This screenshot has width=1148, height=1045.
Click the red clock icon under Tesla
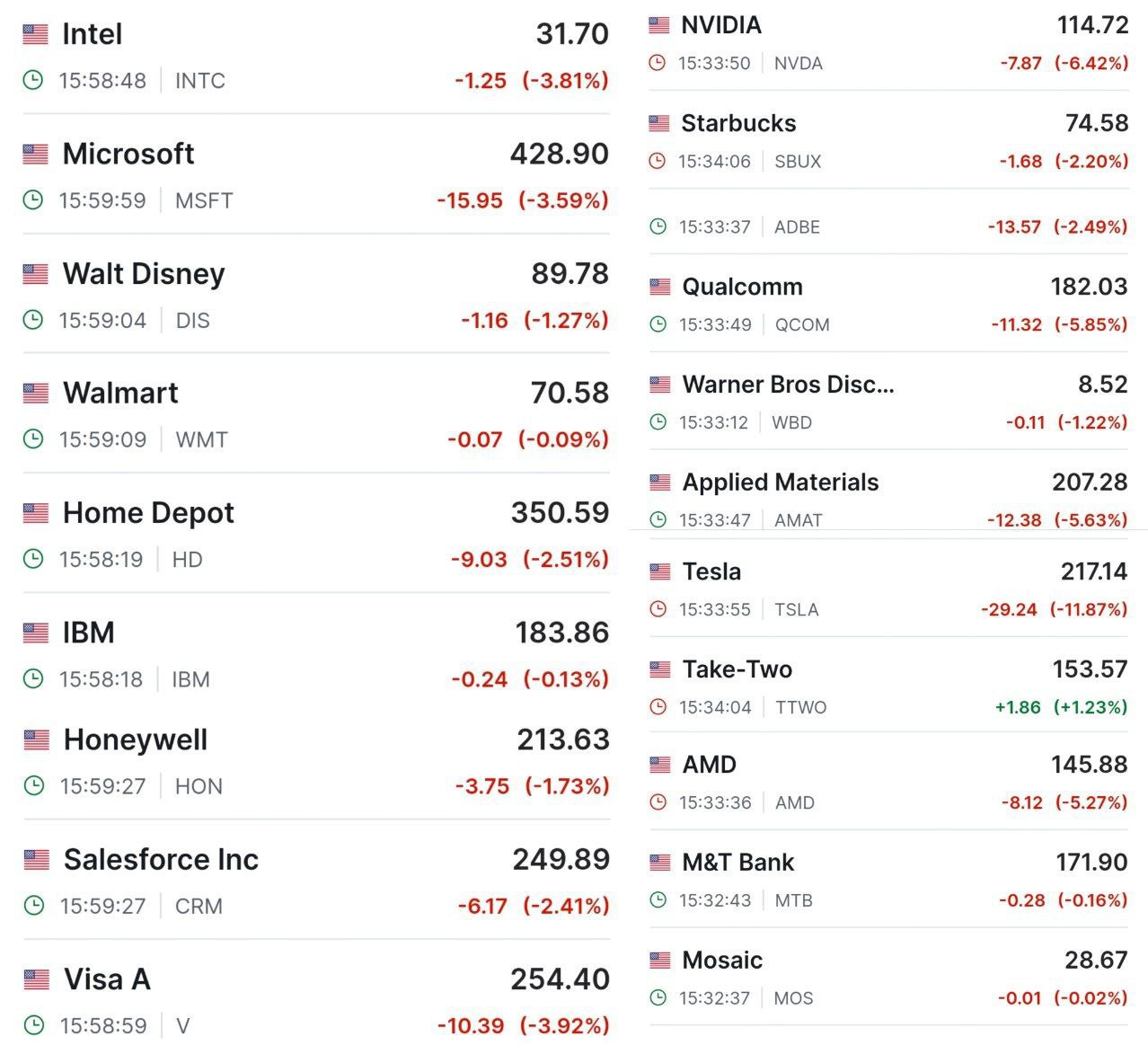pos(658,609)
